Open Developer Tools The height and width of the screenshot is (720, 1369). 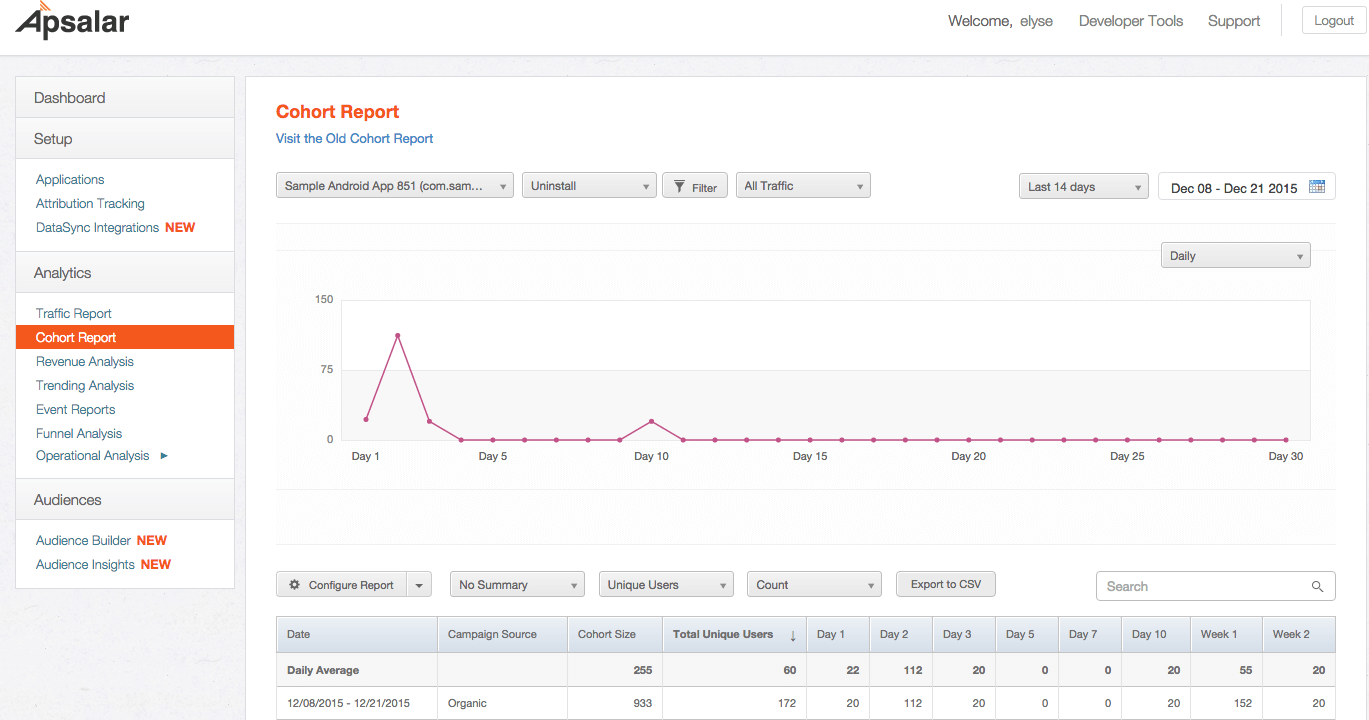[x=1131, y=21]
